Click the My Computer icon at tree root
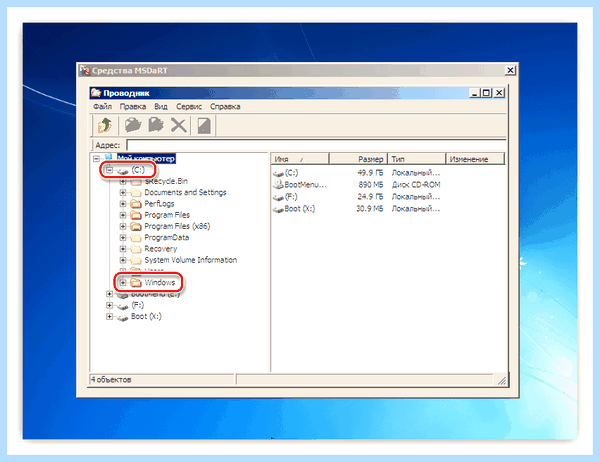This screenshot has height=462, width=600. click(x=109, y=158)
